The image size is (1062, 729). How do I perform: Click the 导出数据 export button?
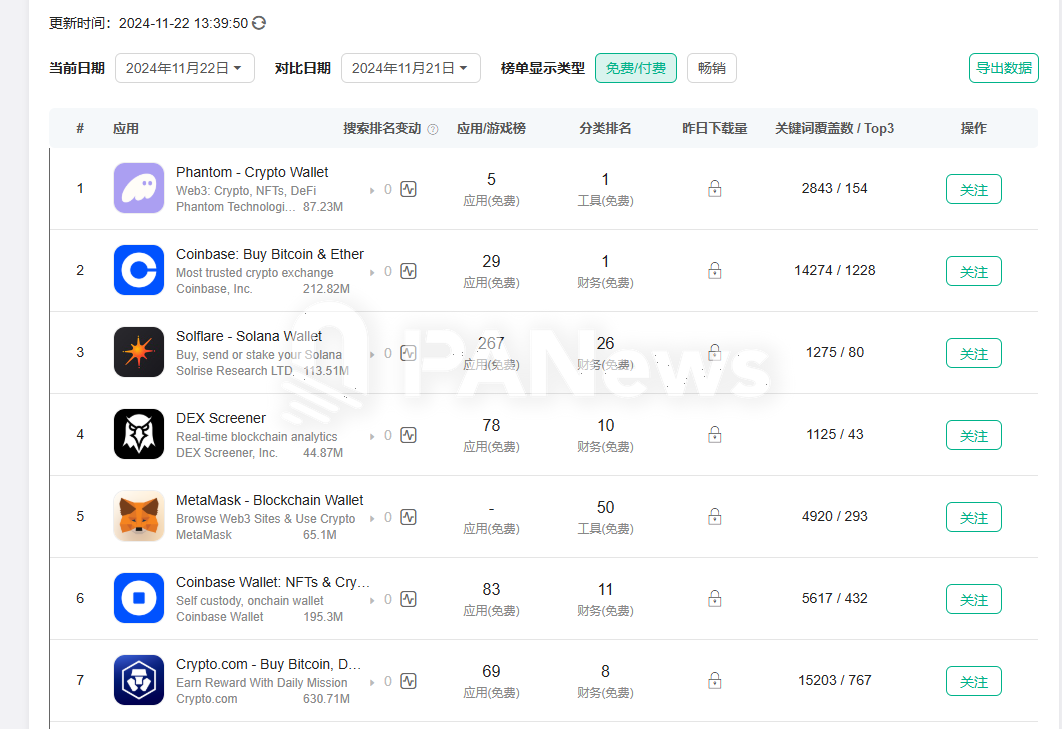click(1003, 68)
